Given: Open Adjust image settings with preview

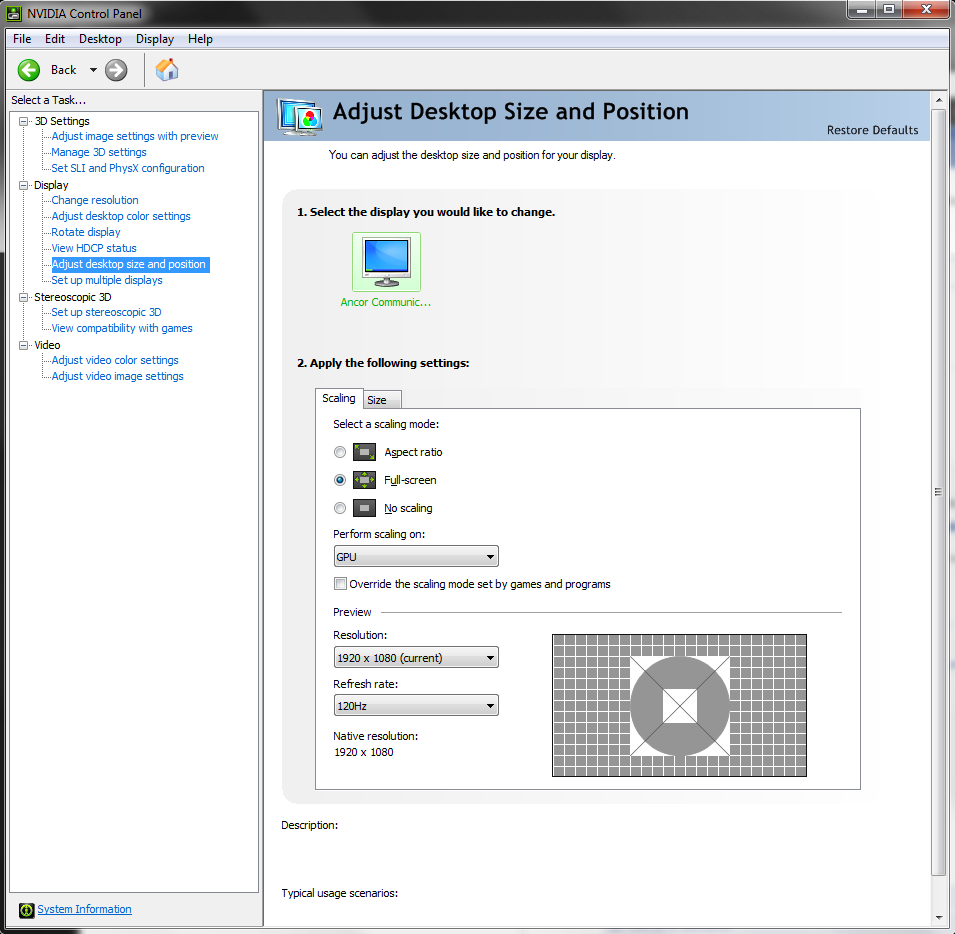Looking at the screenshot, I should click(135, 136).
